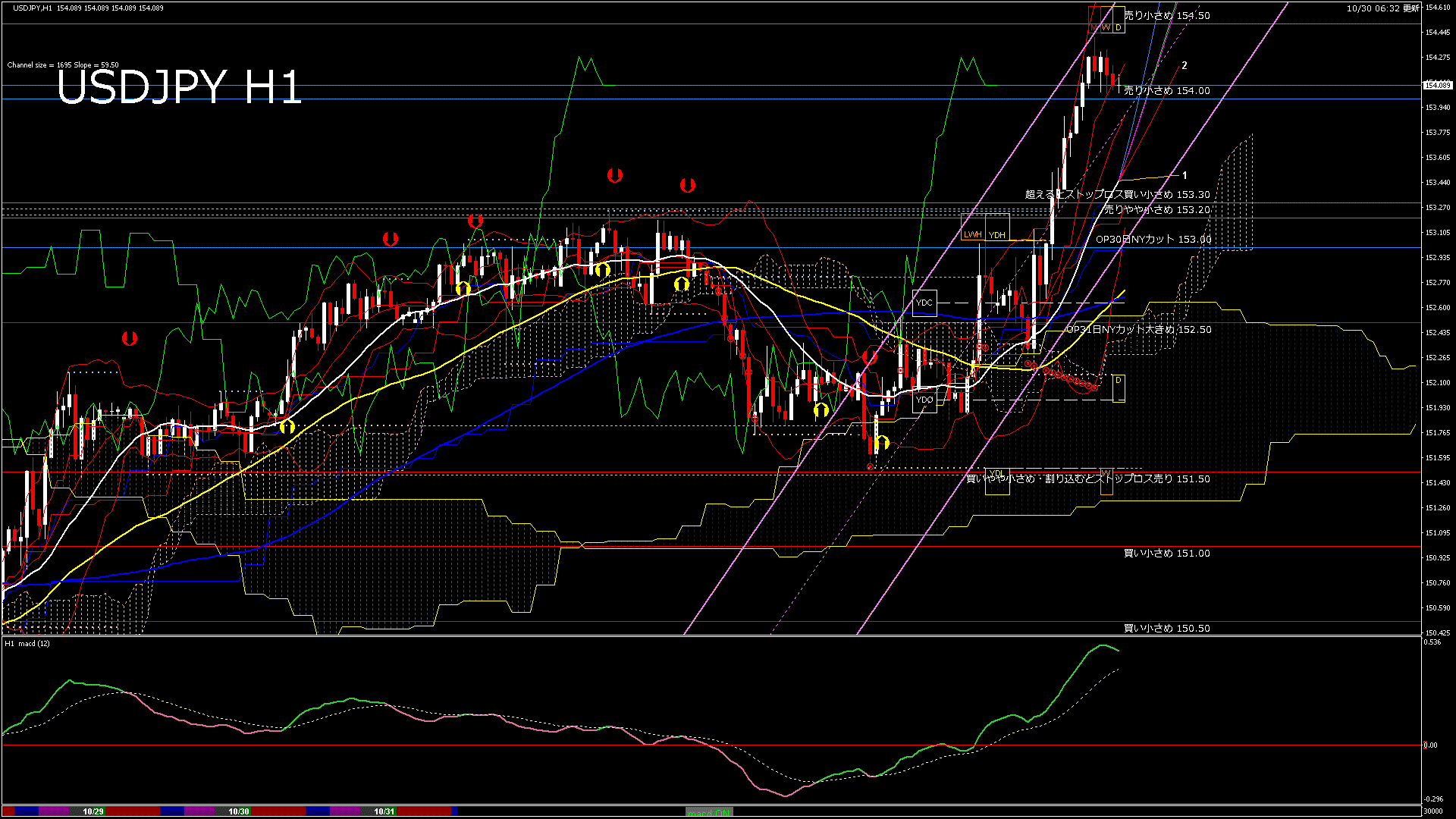Click the 買い小さめ 151.00 level label
Viewport: 1456px width, 819px height.
pos(1166,553)
